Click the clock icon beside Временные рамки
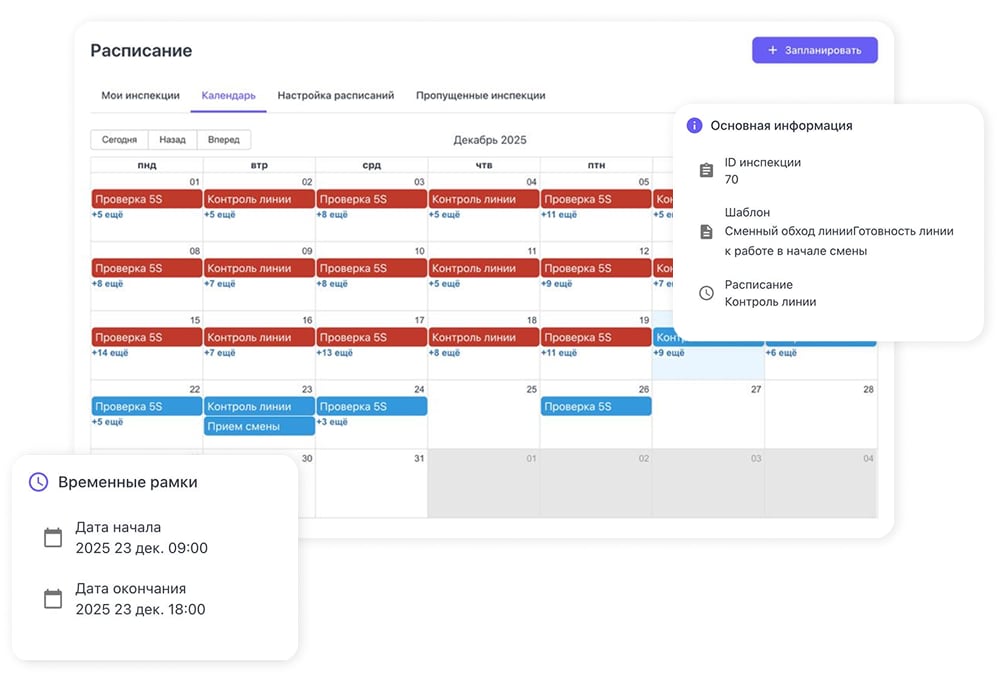This screenshot has width=1000, height=686. 38,482
